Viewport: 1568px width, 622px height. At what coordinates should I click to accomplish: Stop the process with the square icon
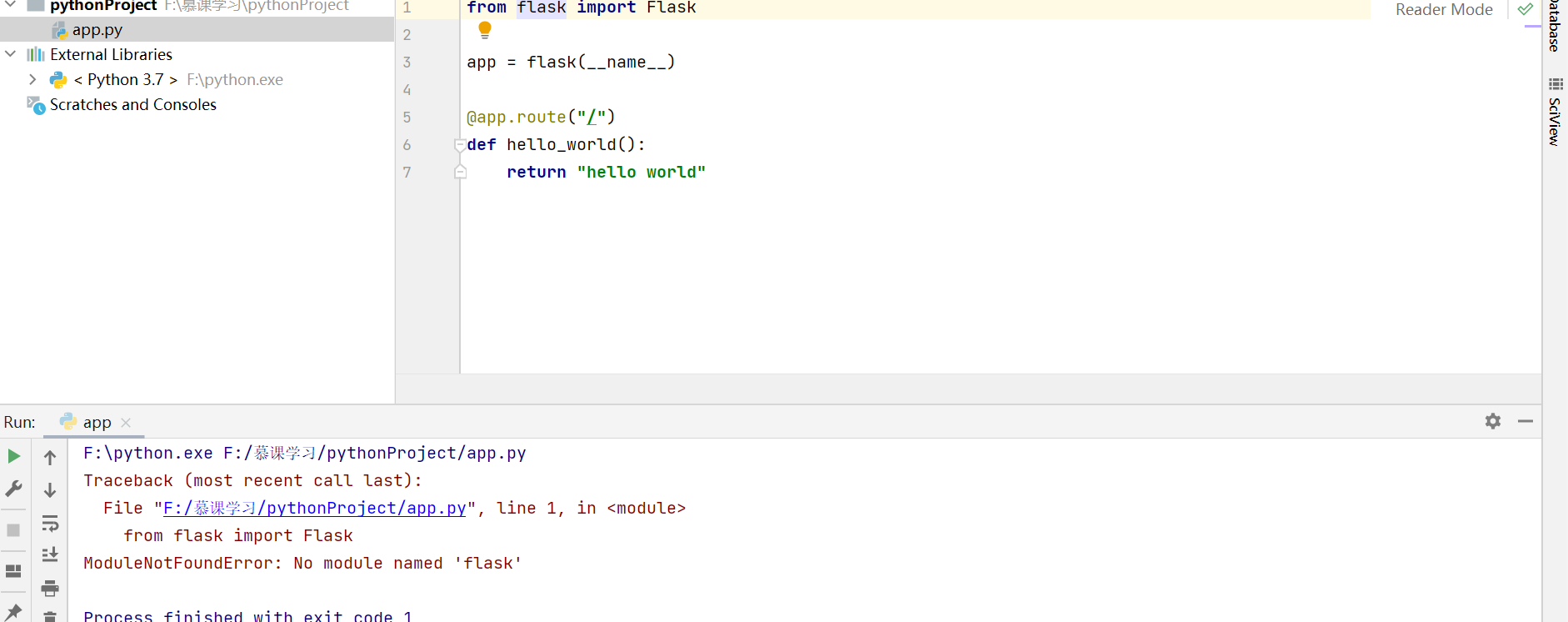pyautogui.click(x=13, y=530)
